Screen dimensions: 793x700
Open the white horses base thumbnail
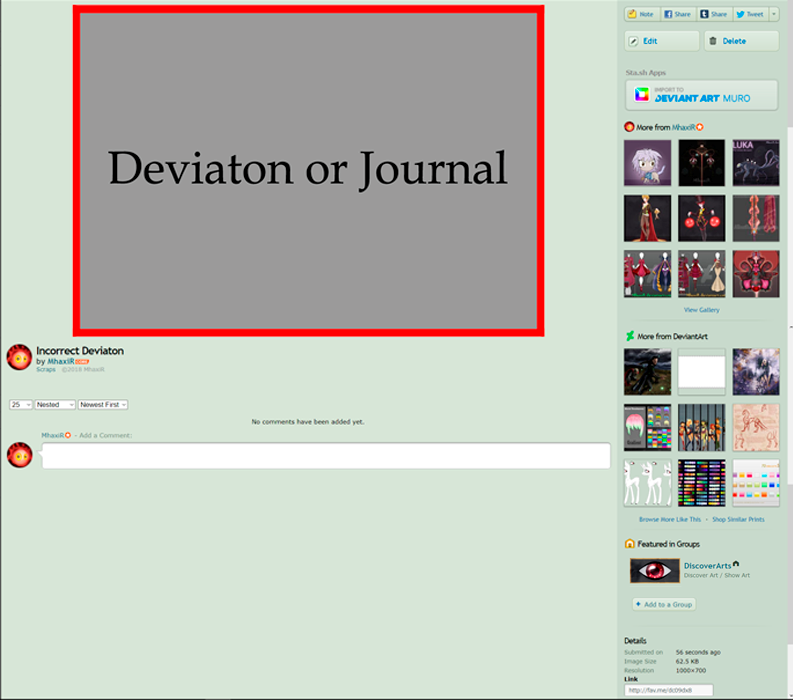coord(647,483)
